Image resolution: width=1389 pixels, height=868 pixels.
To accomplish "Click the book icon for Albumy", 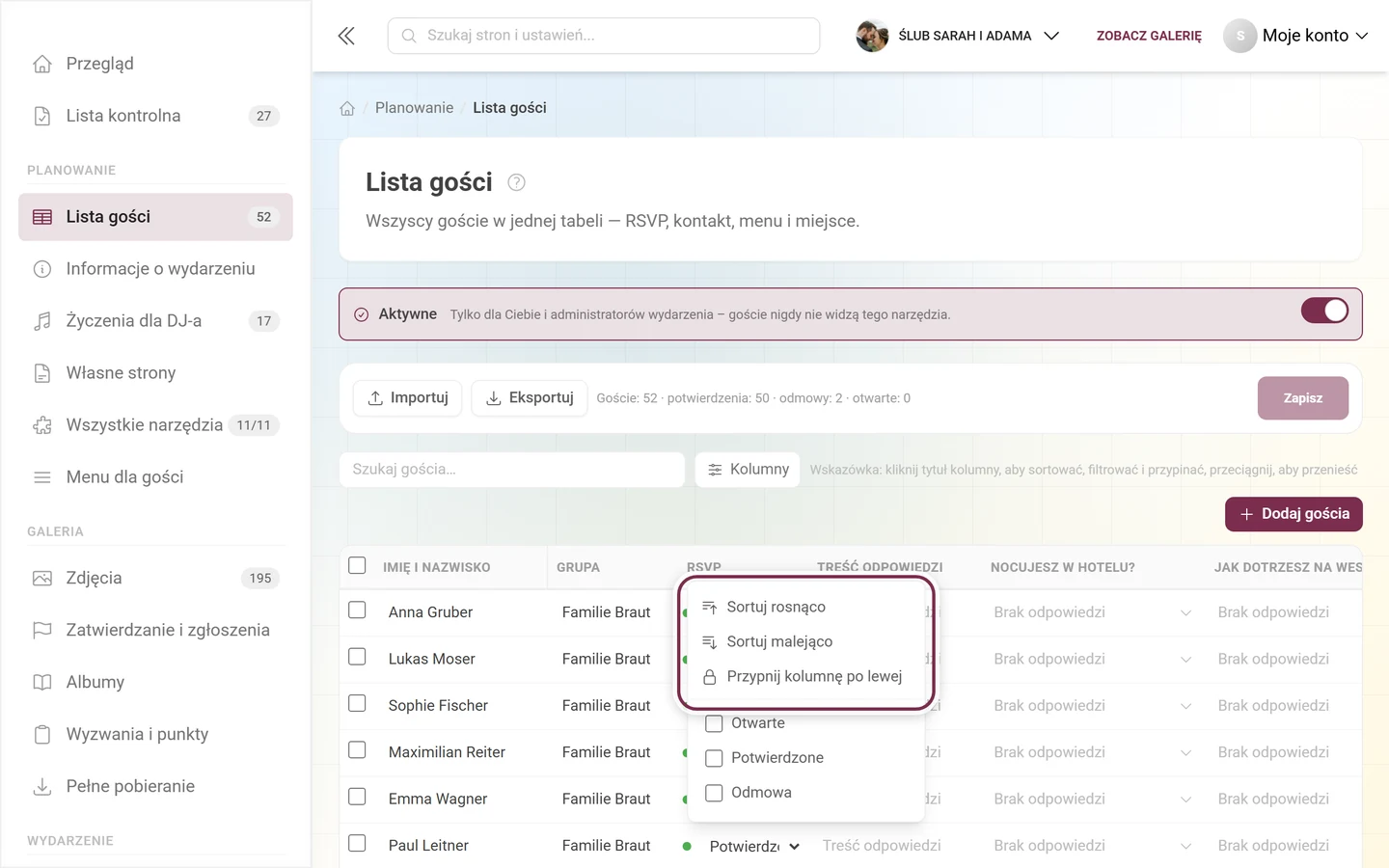I will (x=42, y=683).
